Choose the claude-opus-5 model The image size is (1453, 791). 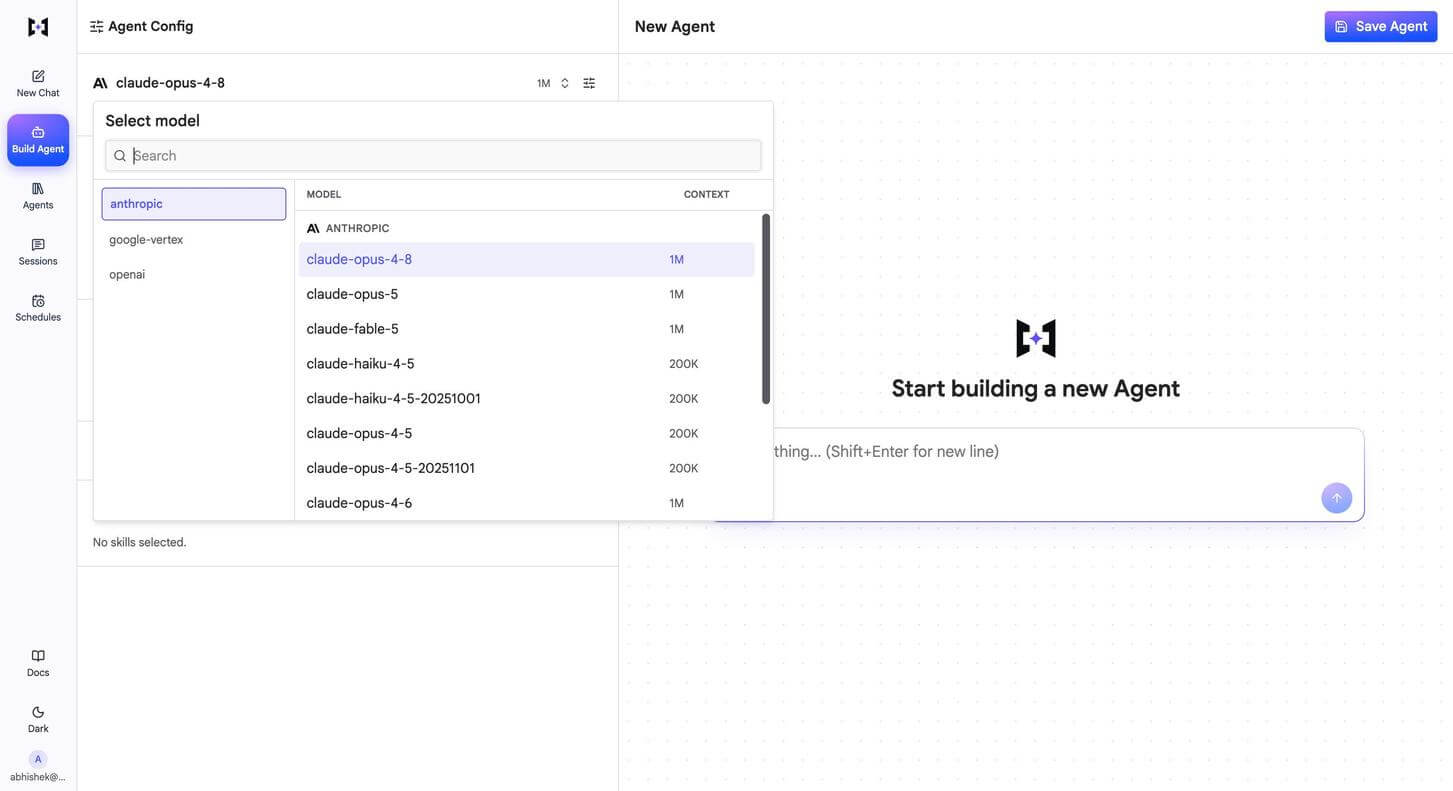(x=527, y=294)
